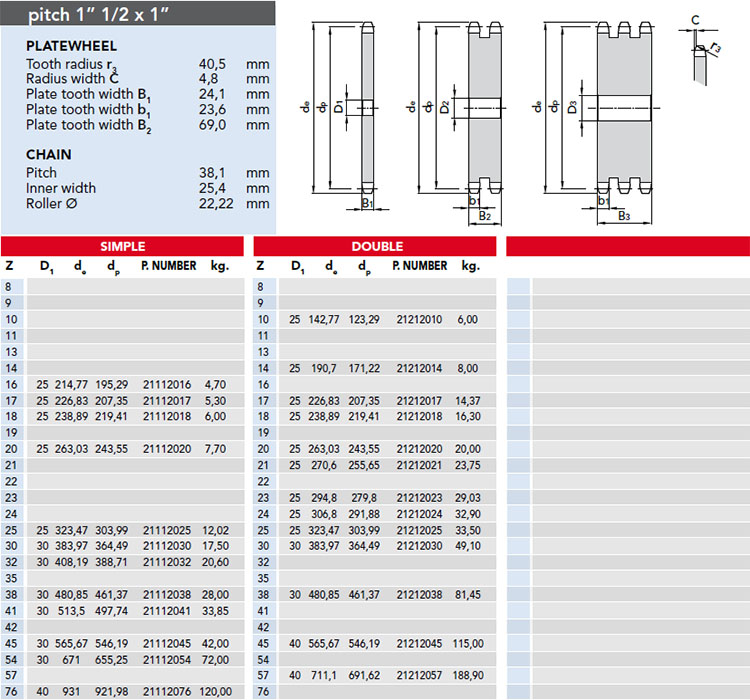Select part number 21212030

[x=419, y=546]
